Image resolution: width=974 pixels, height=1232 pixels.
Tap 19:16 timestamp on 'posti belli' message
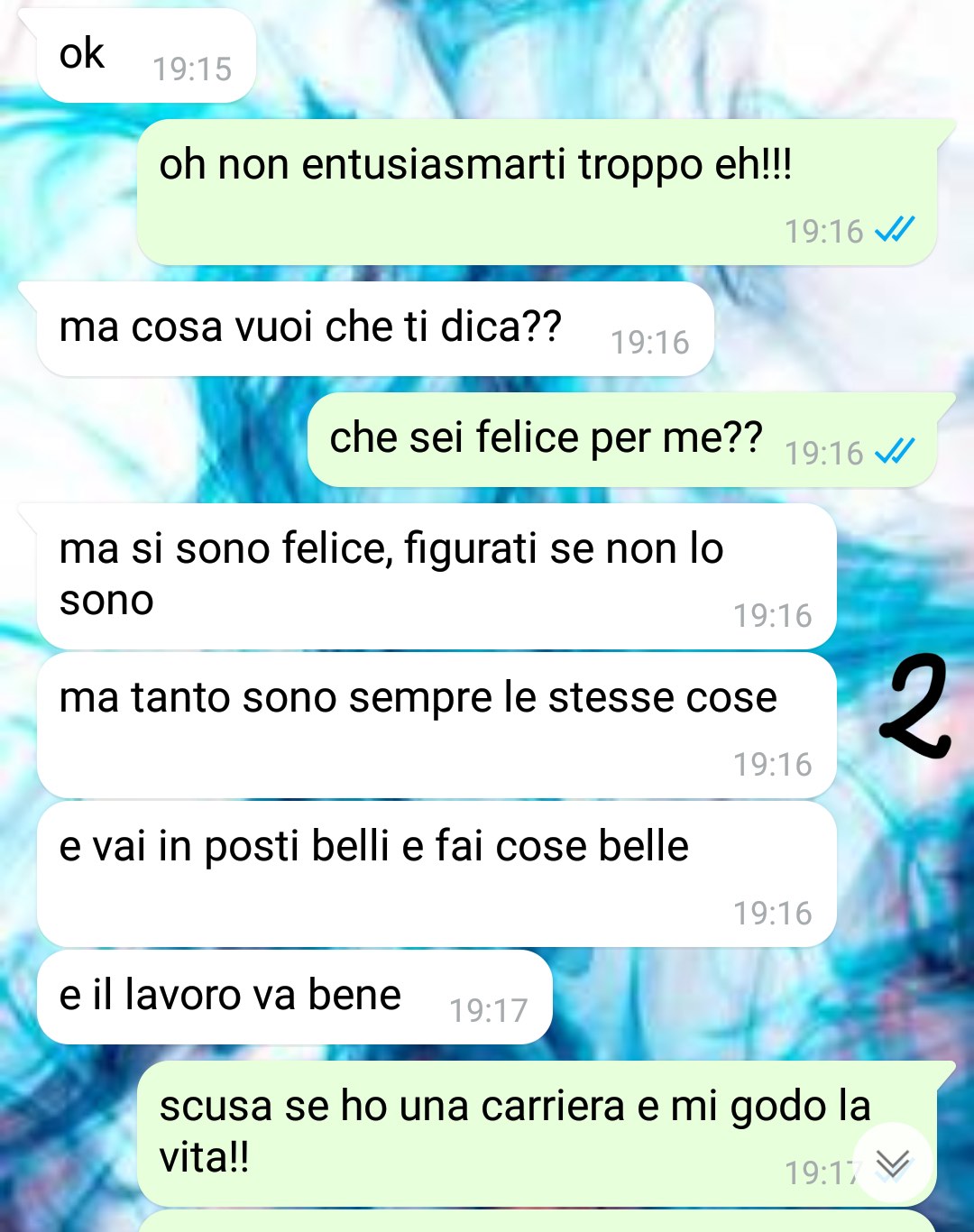[x=773, y=914]
